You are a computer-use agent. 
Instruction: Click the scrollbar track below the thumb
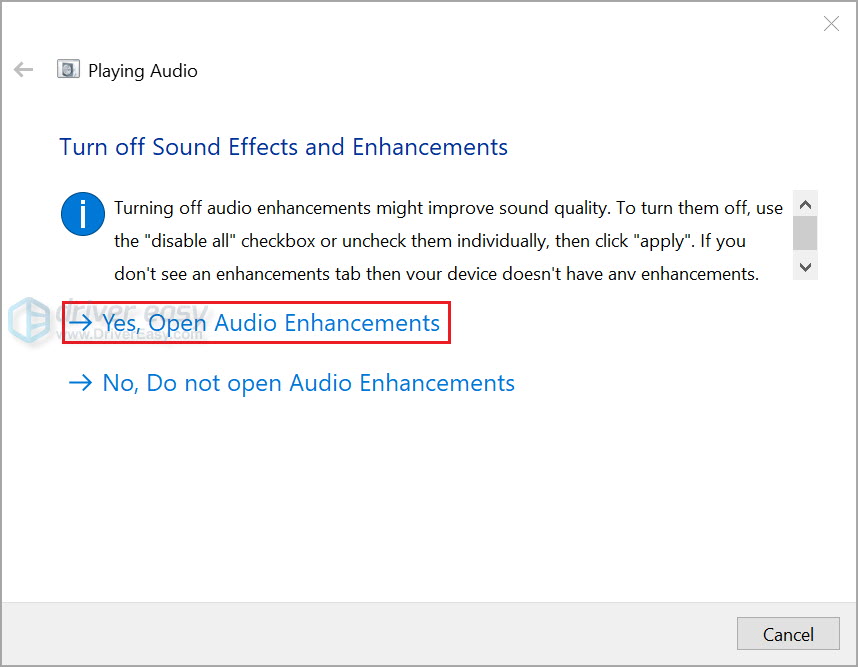(805, 253)
